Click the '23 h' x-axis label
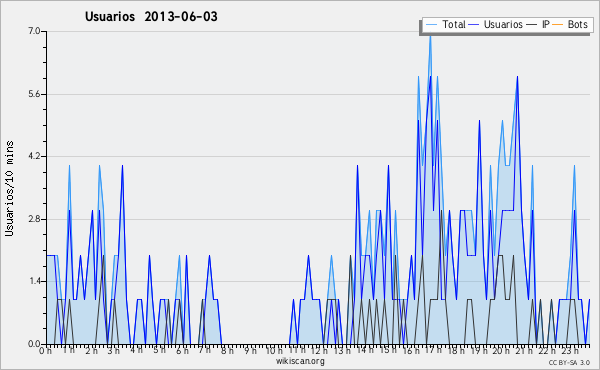 [x=569, y=350]
